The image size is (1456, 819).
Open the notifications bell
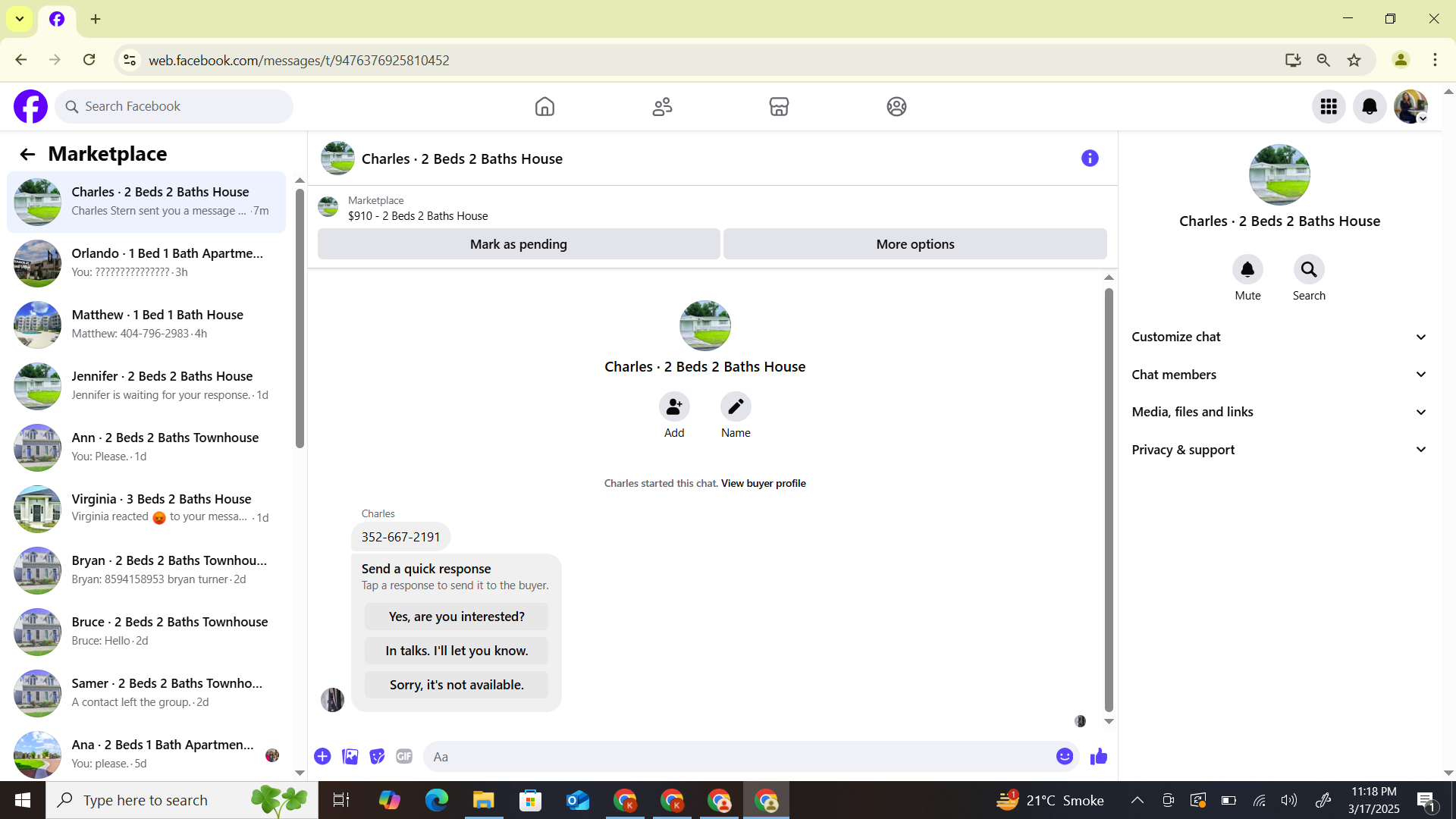pos(1370,106)
